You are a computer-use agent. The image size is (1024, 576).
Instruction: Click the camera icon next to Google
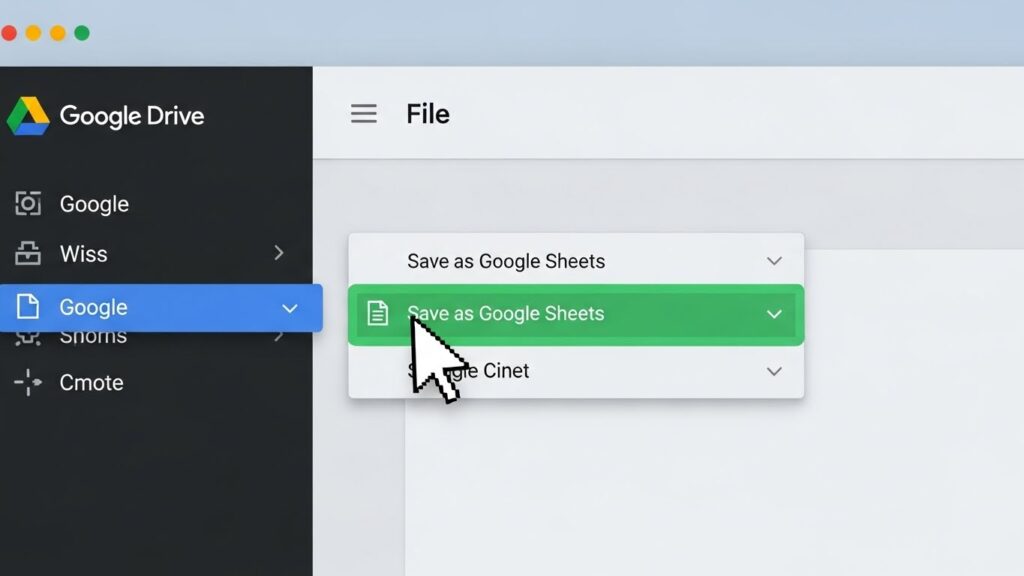[28, 204]
